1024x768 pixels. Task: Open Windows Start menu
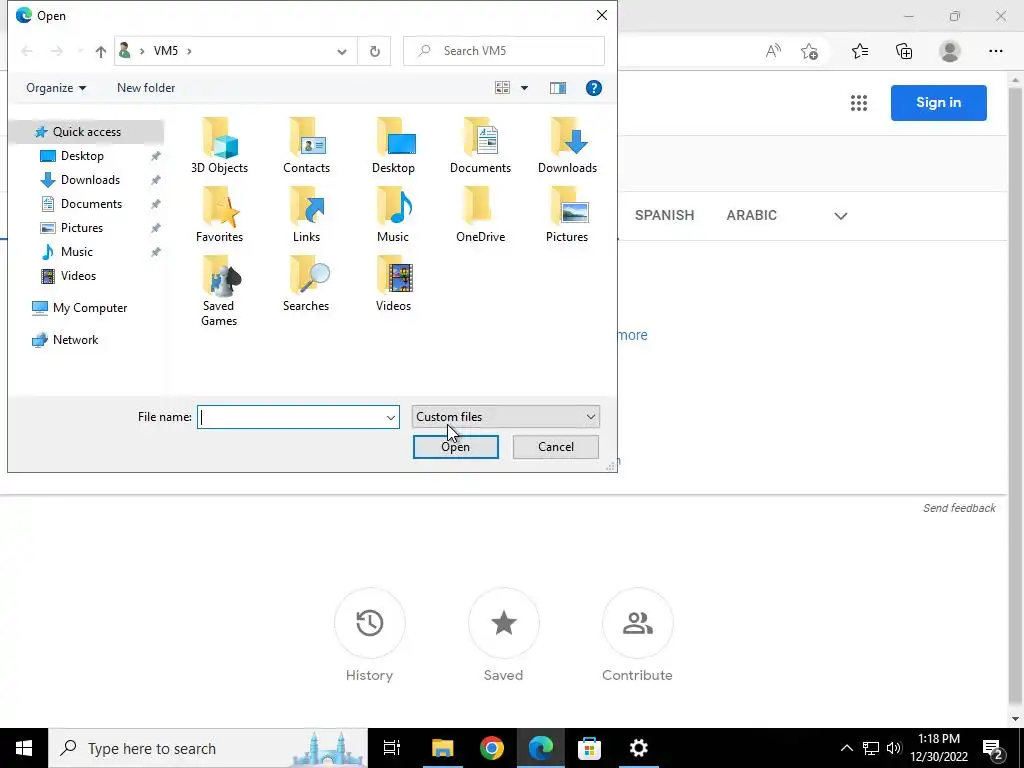click(24, 748)
